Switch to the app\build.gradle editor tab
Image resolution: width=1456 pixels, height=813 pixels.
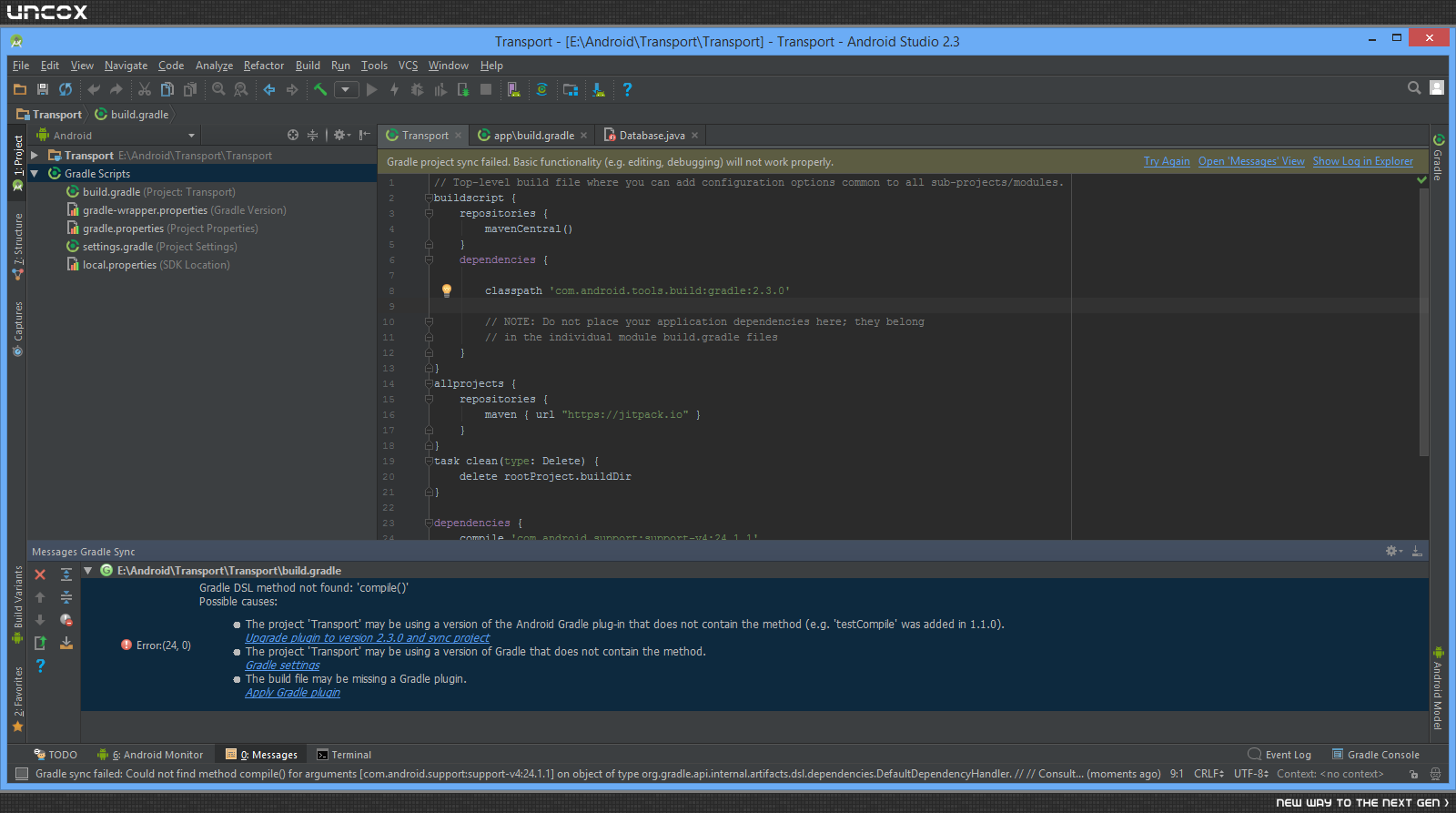point(533,136)
